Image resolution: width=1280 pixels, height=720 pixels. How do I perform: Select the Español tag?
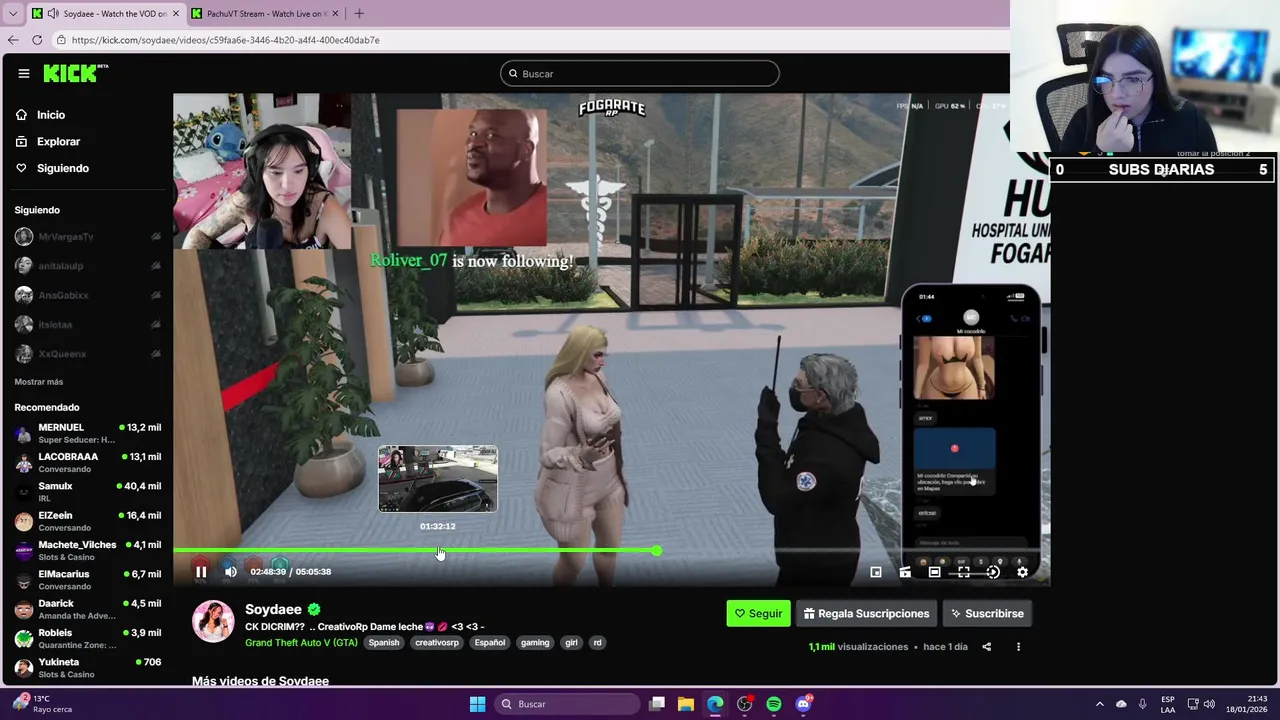coord(490,643)
